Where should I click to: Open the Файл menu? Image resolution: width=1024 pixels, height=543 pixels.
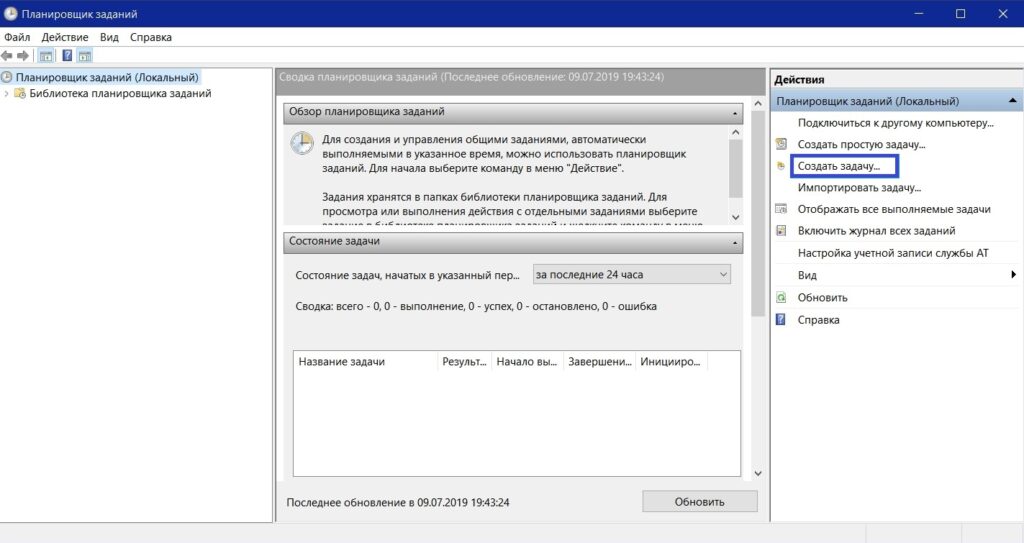[x=17, y=37]
